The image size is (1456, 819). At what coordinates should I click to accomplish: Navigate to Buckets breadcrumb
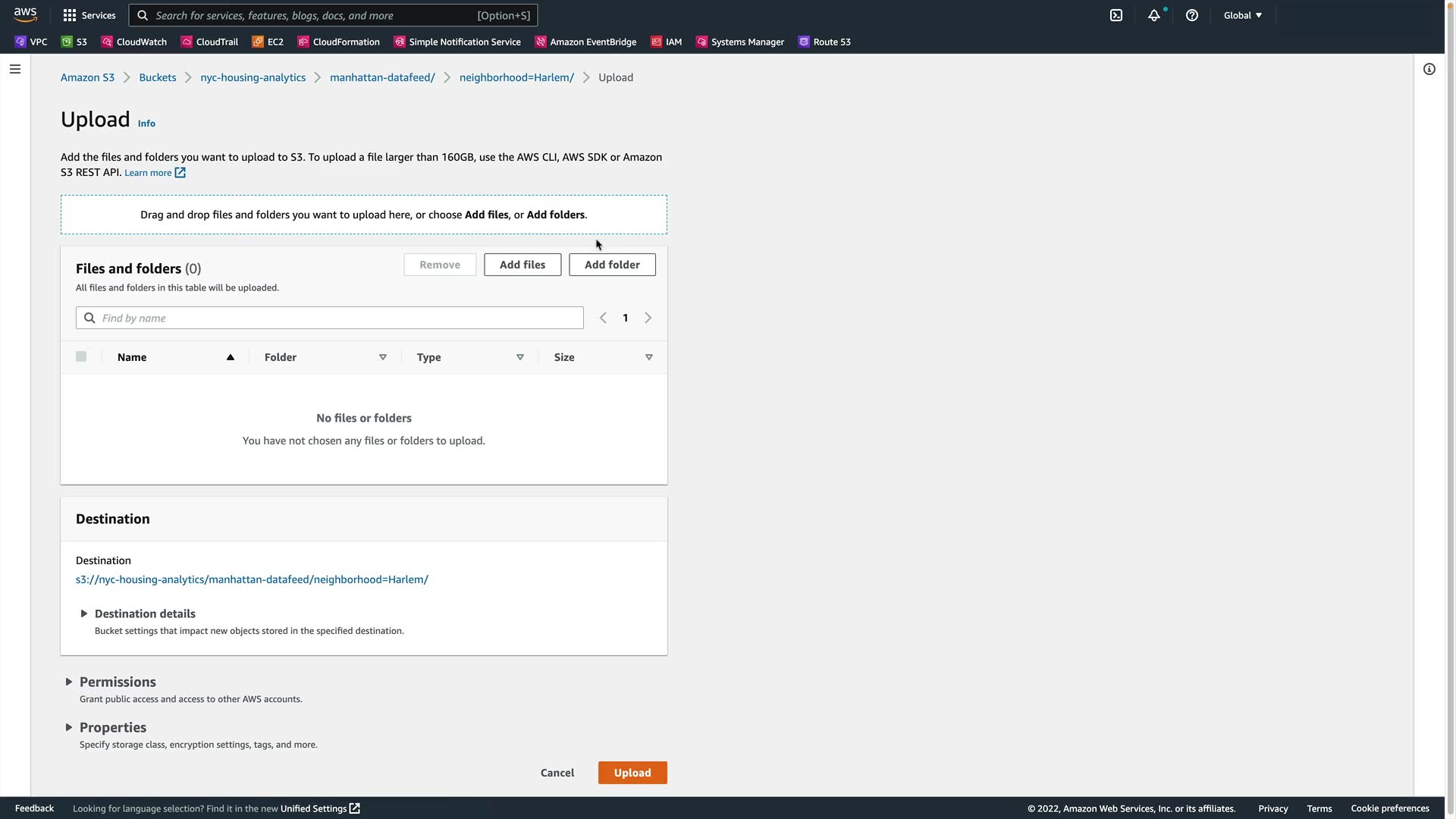coord(157,77)
